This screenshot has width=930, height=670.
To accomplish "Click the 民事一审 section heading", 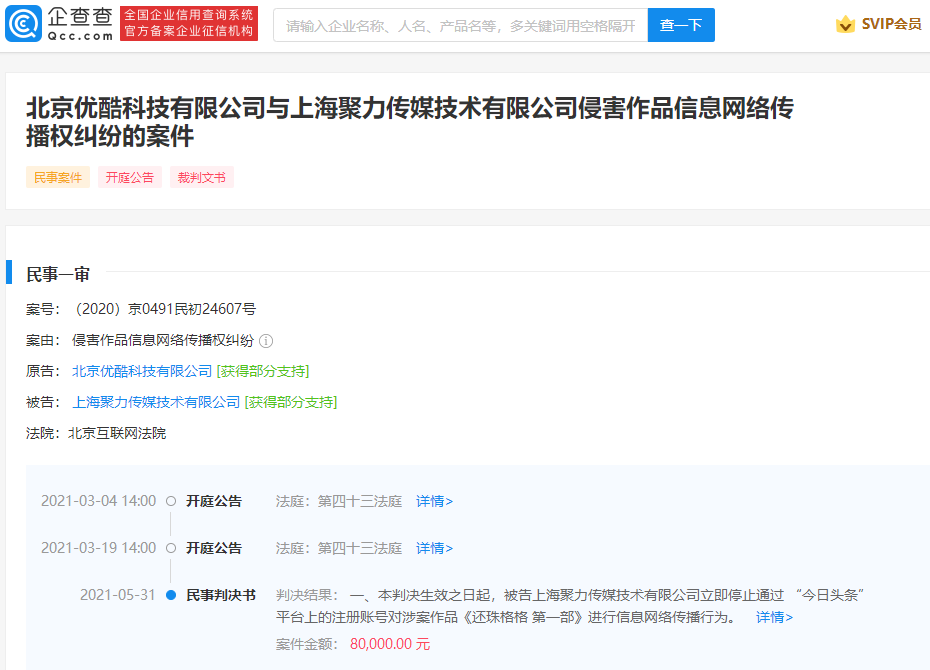I will click(x=58, y=275).
